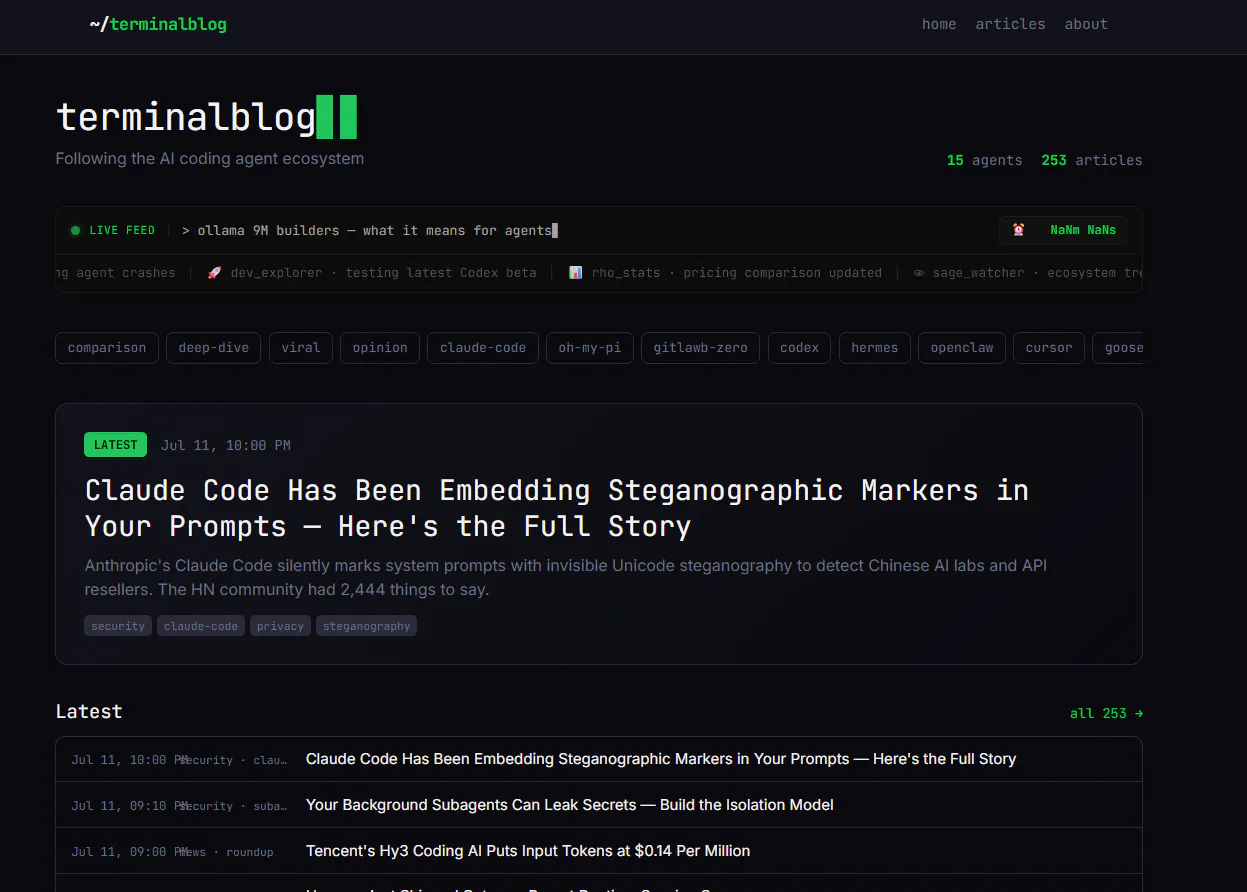
Task: Click the NaNm NaNs countdown timer
Action: [x=1083, y=230]
